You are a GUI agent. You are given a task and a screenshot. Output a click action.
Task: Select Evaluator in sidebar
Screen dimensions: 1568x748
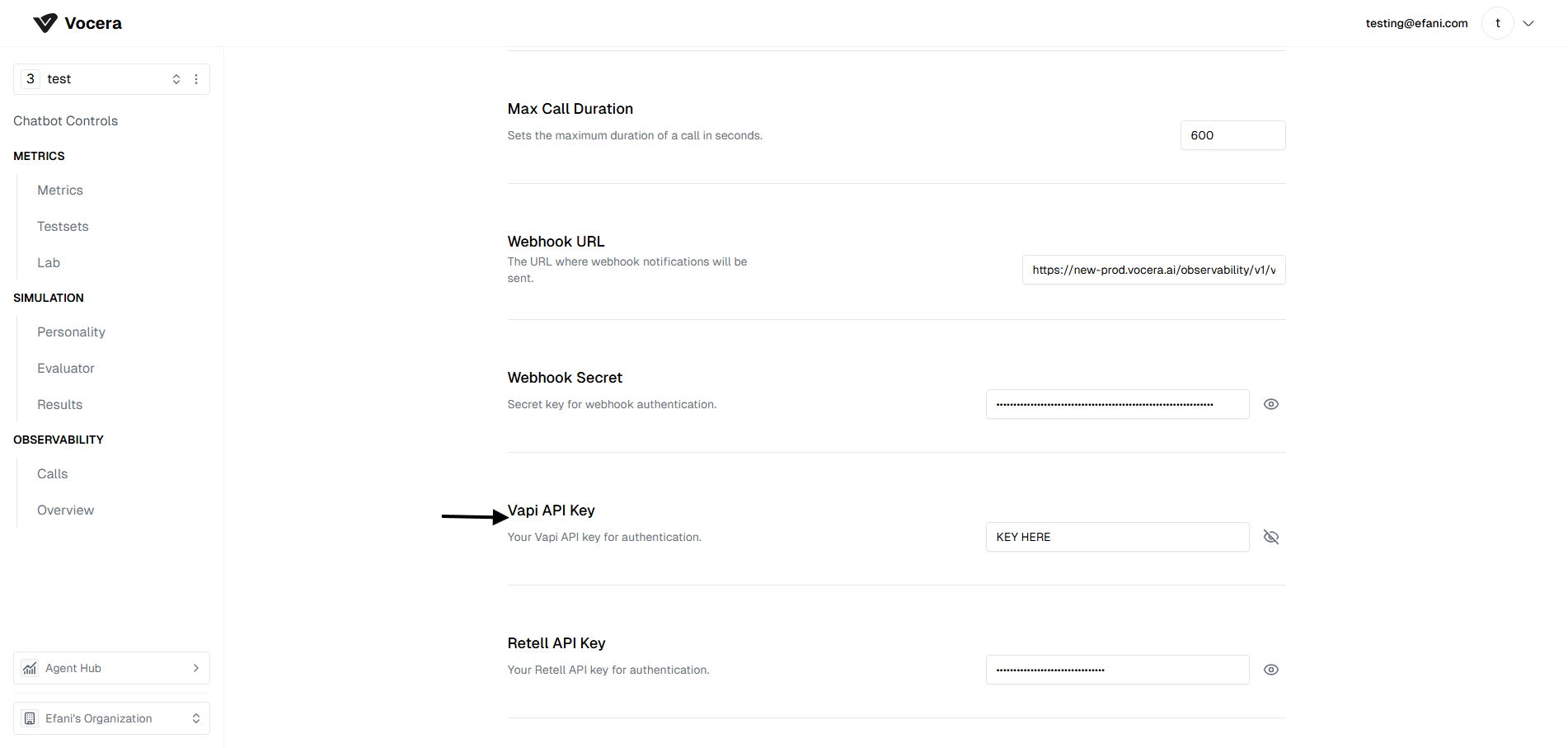(66, 369)
